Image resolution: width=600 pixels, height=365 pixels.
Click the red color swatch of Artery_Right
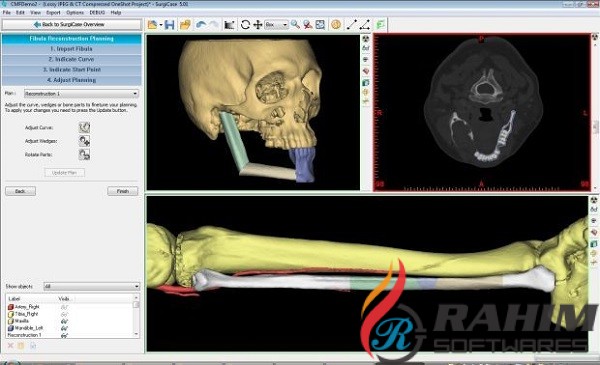tap(11, 307)
